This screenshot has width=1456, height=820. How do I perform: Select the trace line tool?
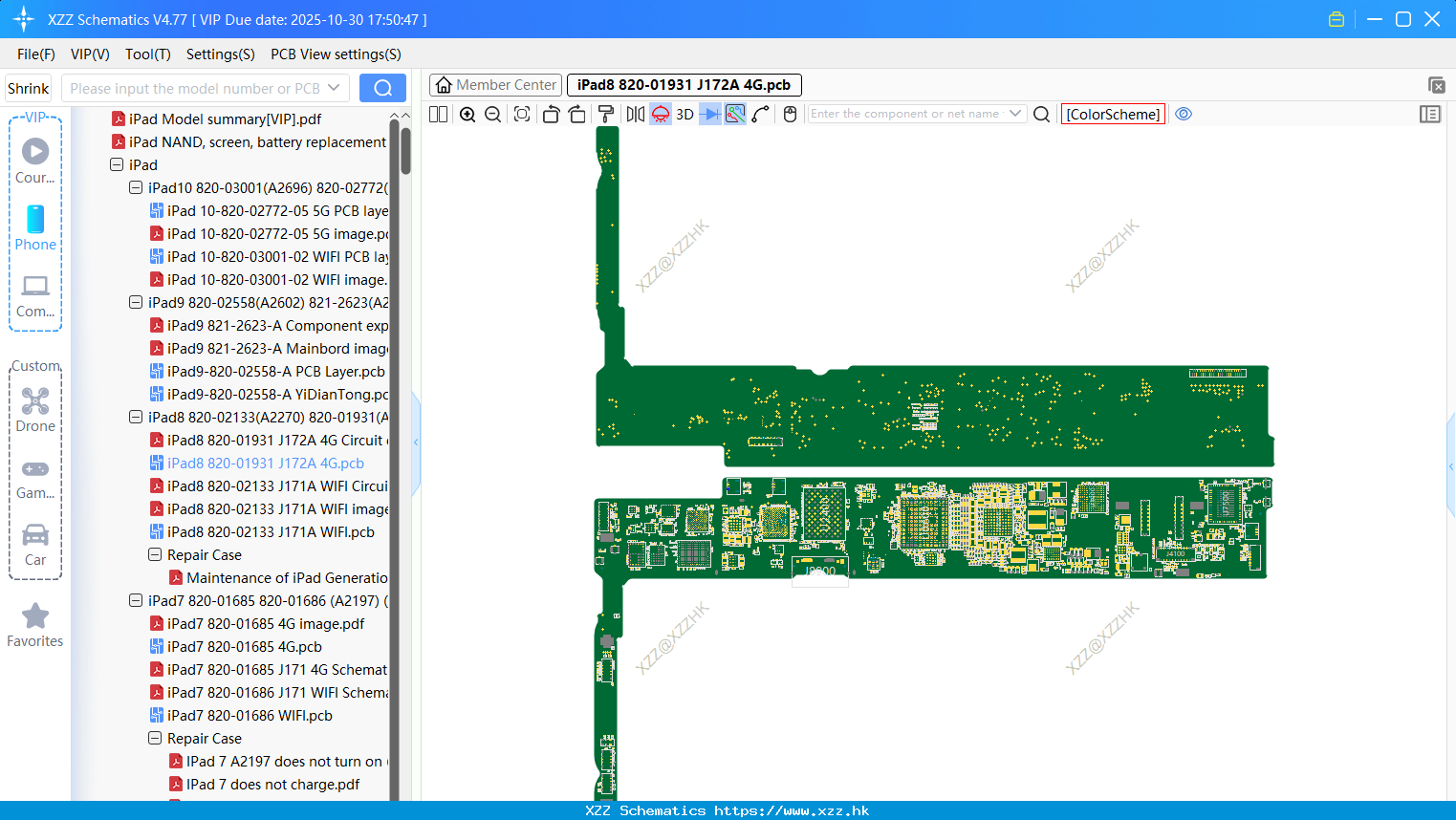[761, 114]
